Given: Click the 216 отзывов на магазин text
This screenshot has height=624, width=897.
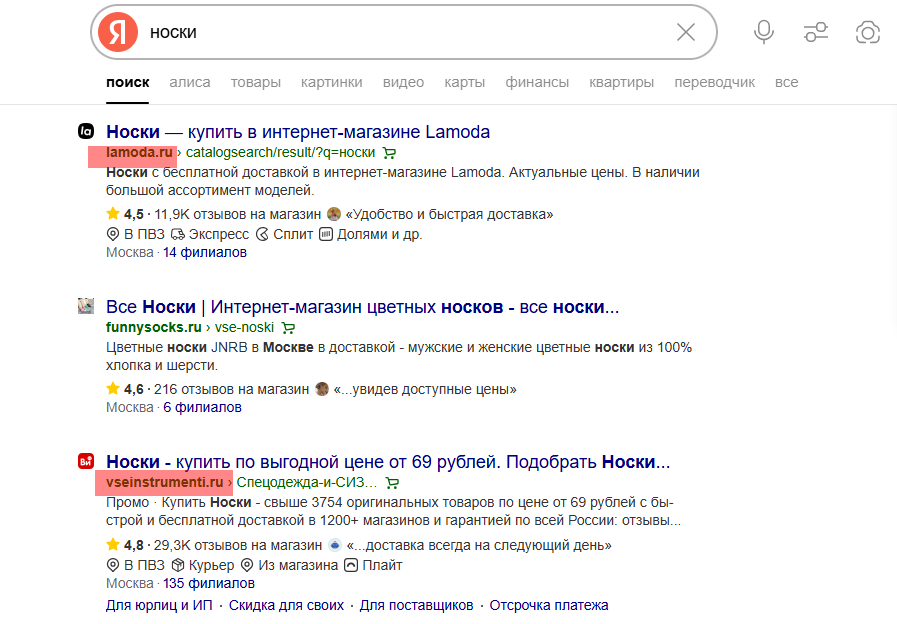Looking at the screenshot, I should [232, 389].
